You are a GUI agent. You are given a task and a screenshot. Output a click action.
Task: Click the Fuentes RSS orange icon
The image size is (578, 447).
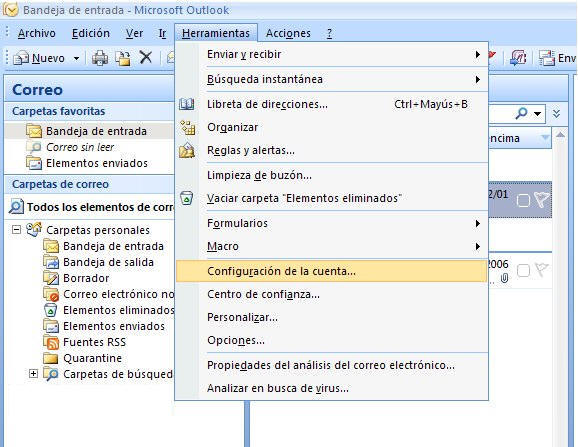(x=51, y=342)
